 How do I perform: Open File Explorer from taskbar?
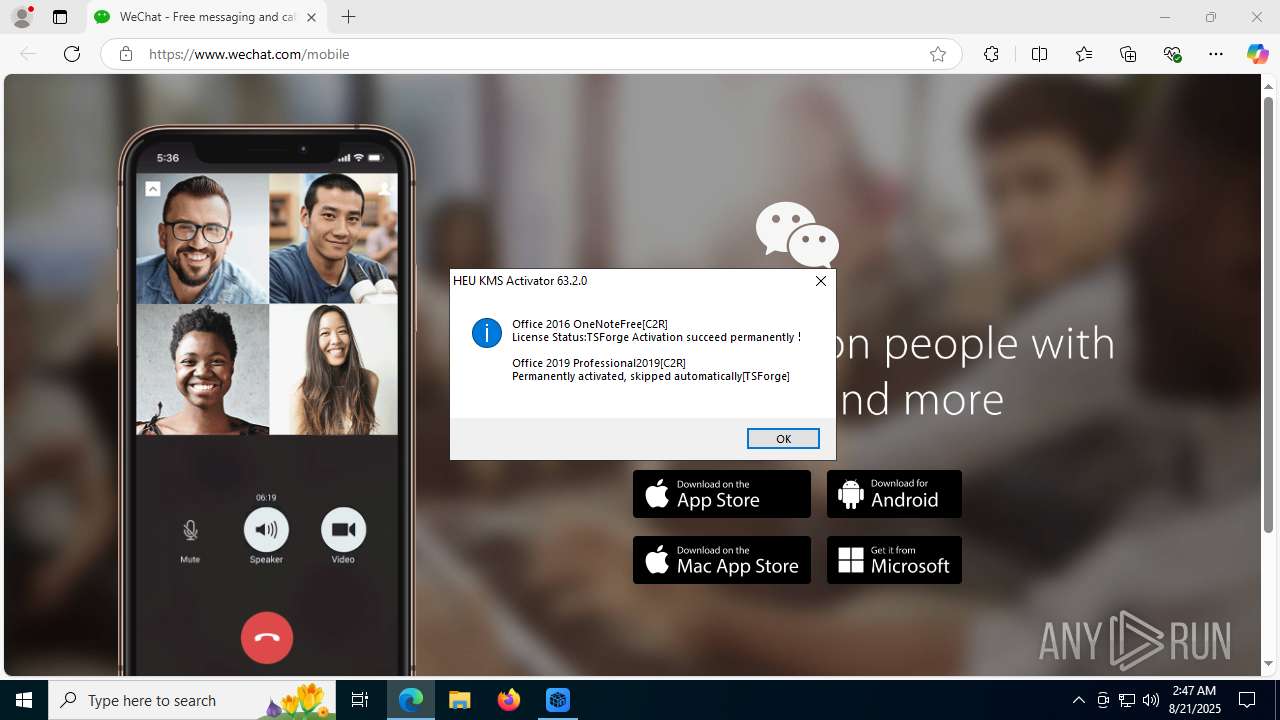(x=460, y=700)
